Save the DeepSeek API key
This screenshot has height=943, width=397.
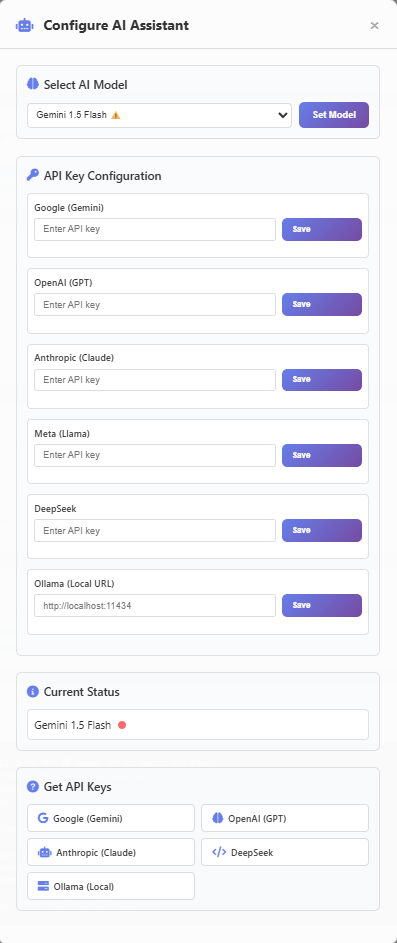[322, 530]
